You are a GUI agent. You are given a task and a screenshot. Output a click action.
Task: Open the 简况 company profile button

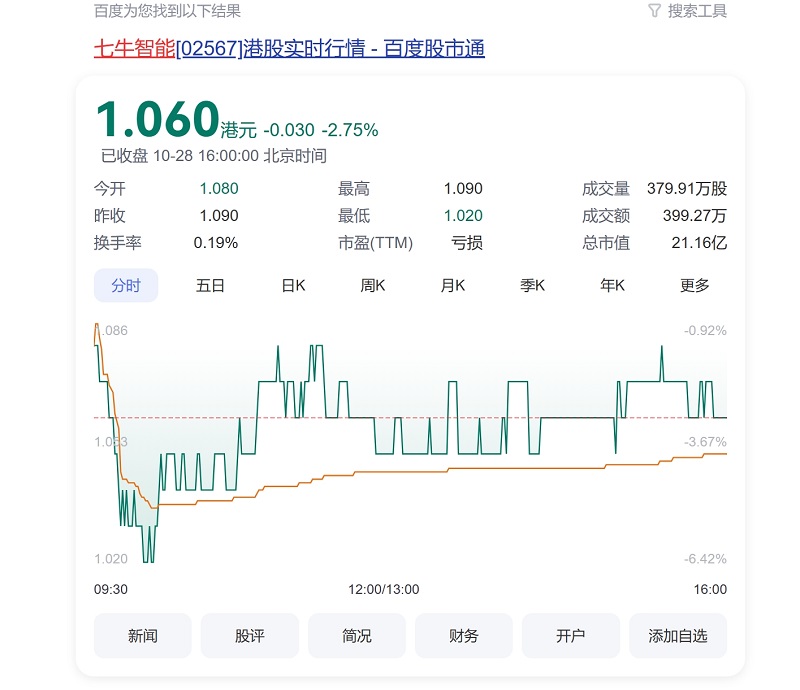click(x=357, y=636)
